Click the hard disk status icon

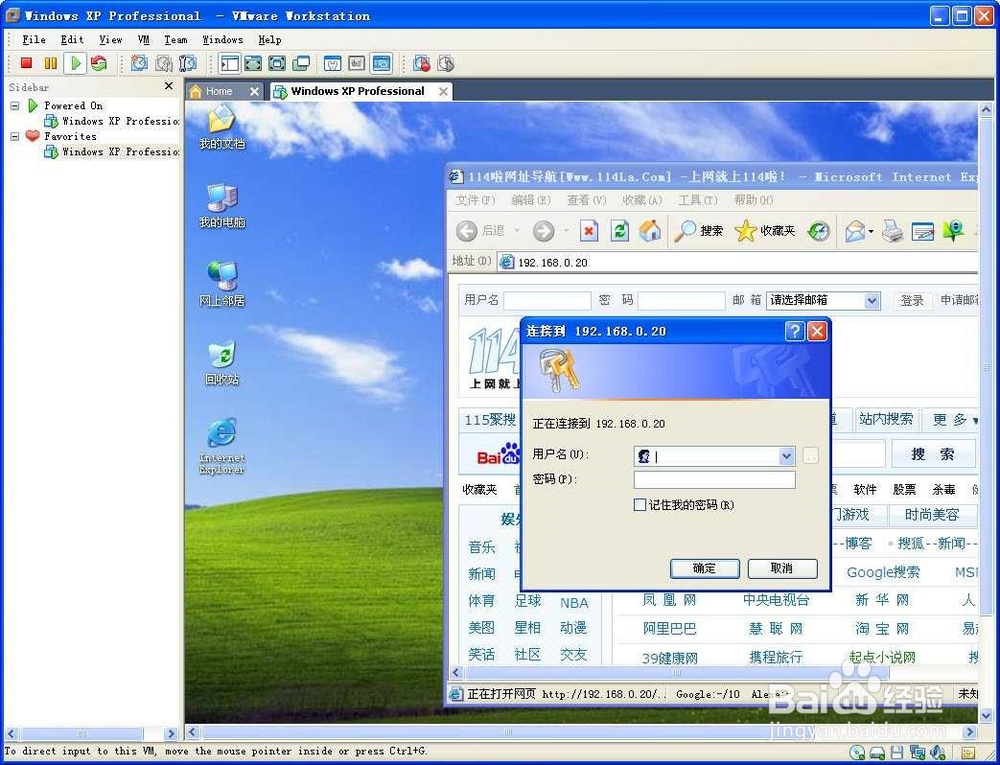pos(878,752)
